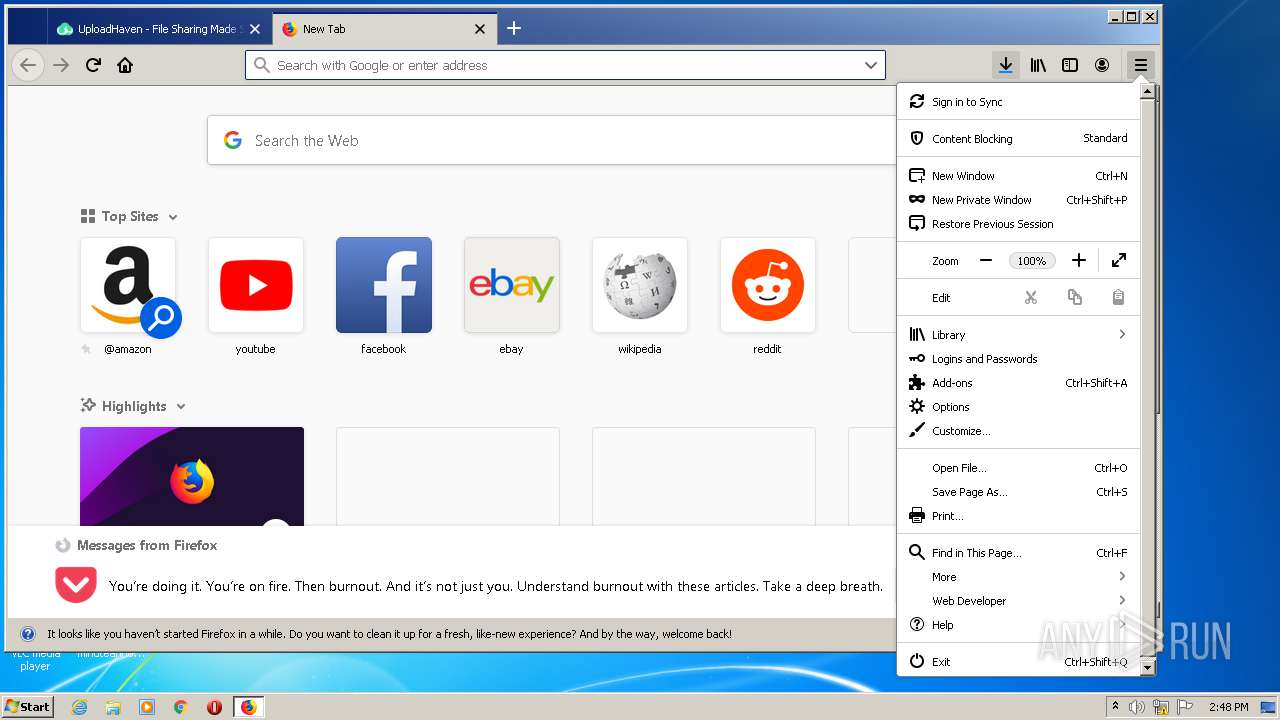Click the Pocket icon in messages
1280x720 pixels.
(76, 585)
